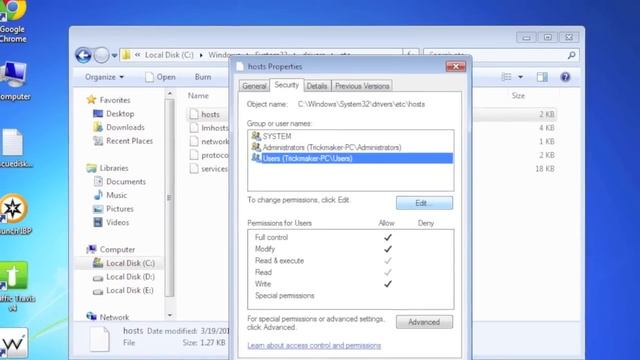Click navigation pane scroll down arrow
Screen dimensions: 640x360
170,315
